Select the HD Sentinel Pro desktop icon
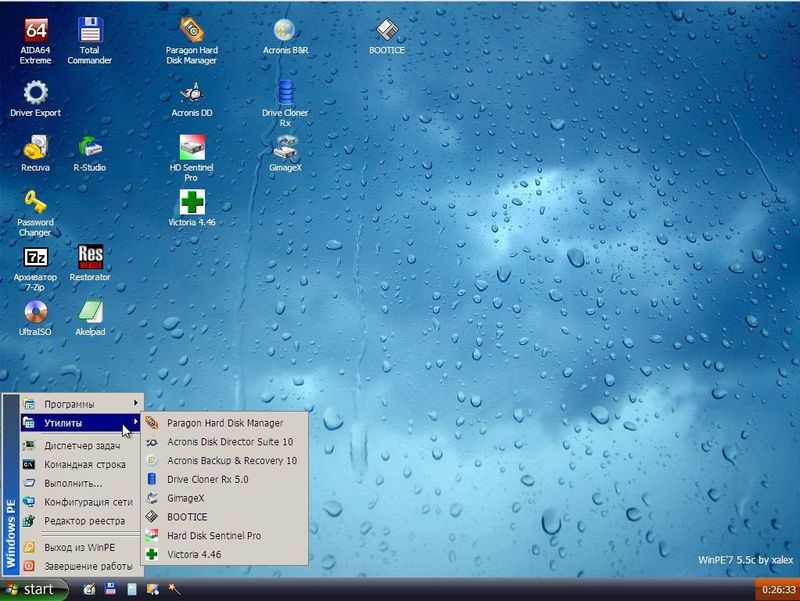The width and height of the screenshot is (800, 601). point(192,158)
